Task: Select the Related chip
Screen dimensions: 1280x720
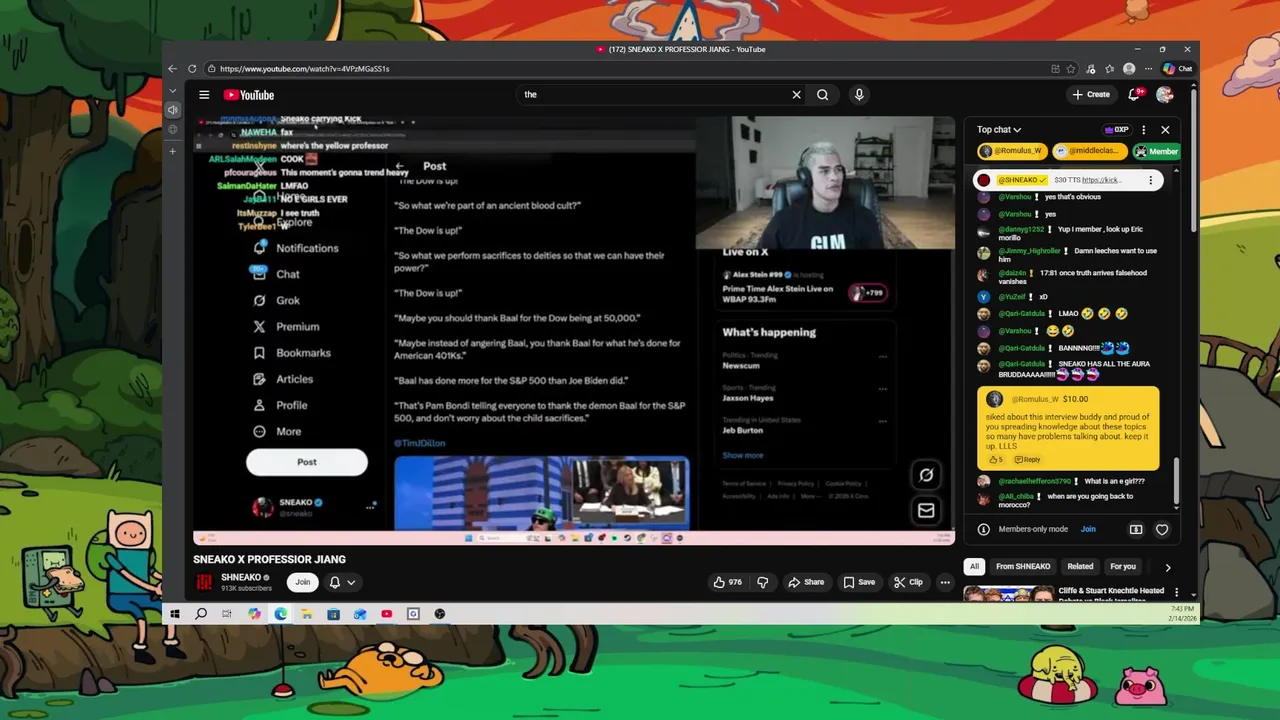Action: click(1080, 566)
